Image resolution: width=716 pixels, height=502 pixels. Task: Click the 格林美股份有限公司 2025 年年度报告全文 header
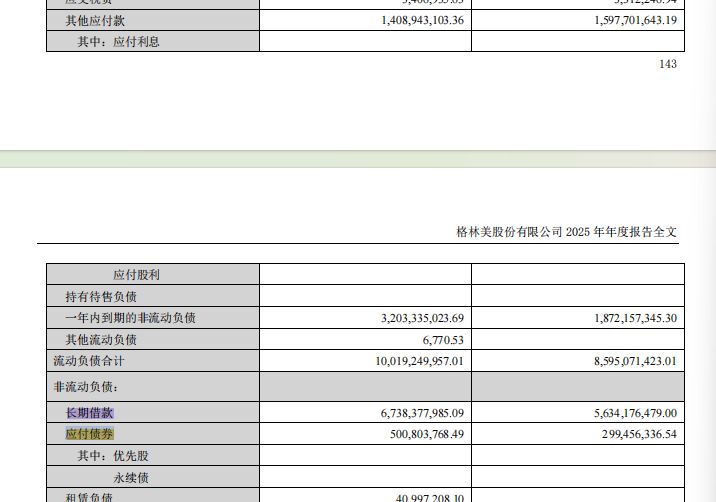tap(566, 232)
